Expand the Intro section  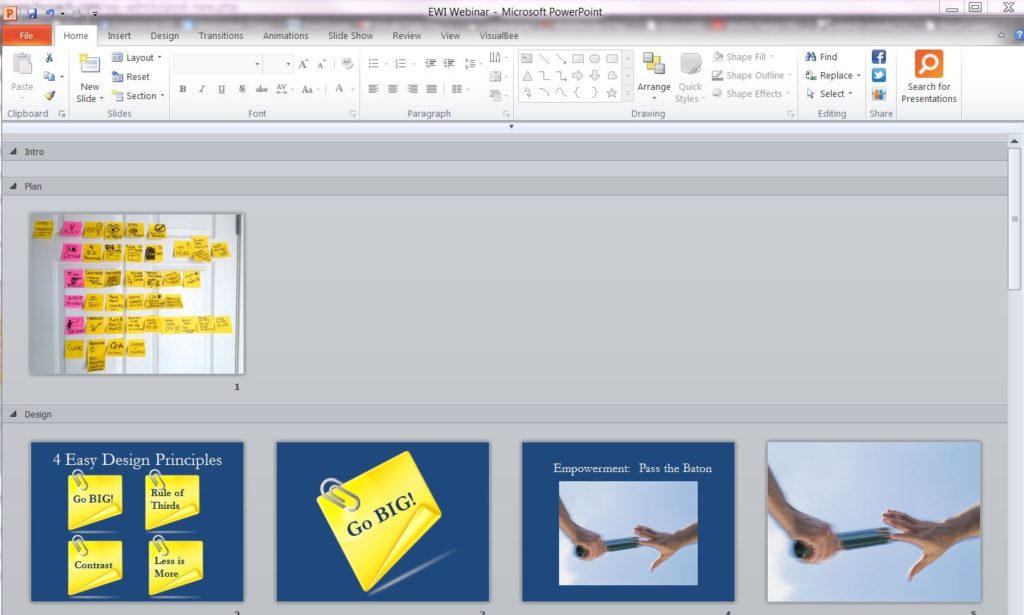13,151
